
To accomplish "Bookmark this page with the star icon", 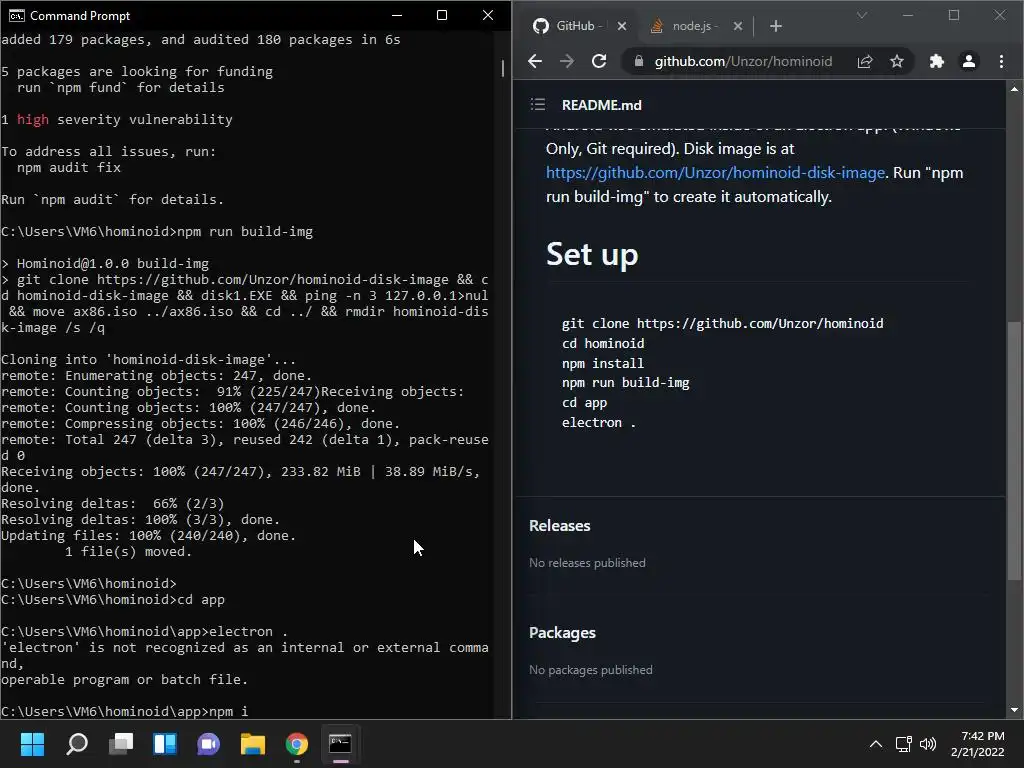I will 897,61.
